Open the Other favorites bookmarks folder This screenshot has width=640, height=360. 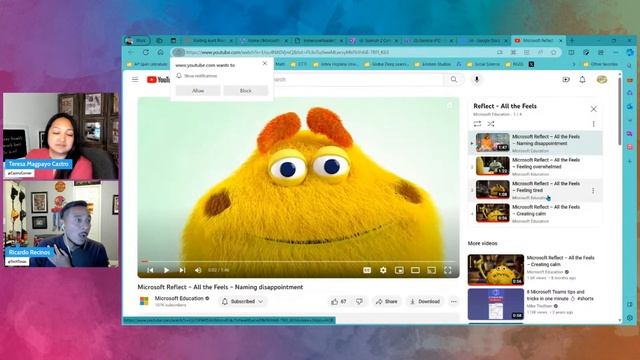point(600,64)
